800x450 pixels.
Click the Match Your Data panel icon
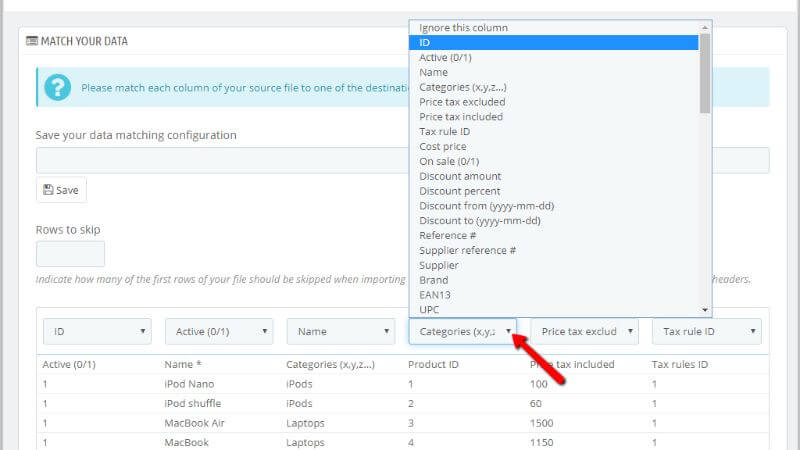(32, 41)
